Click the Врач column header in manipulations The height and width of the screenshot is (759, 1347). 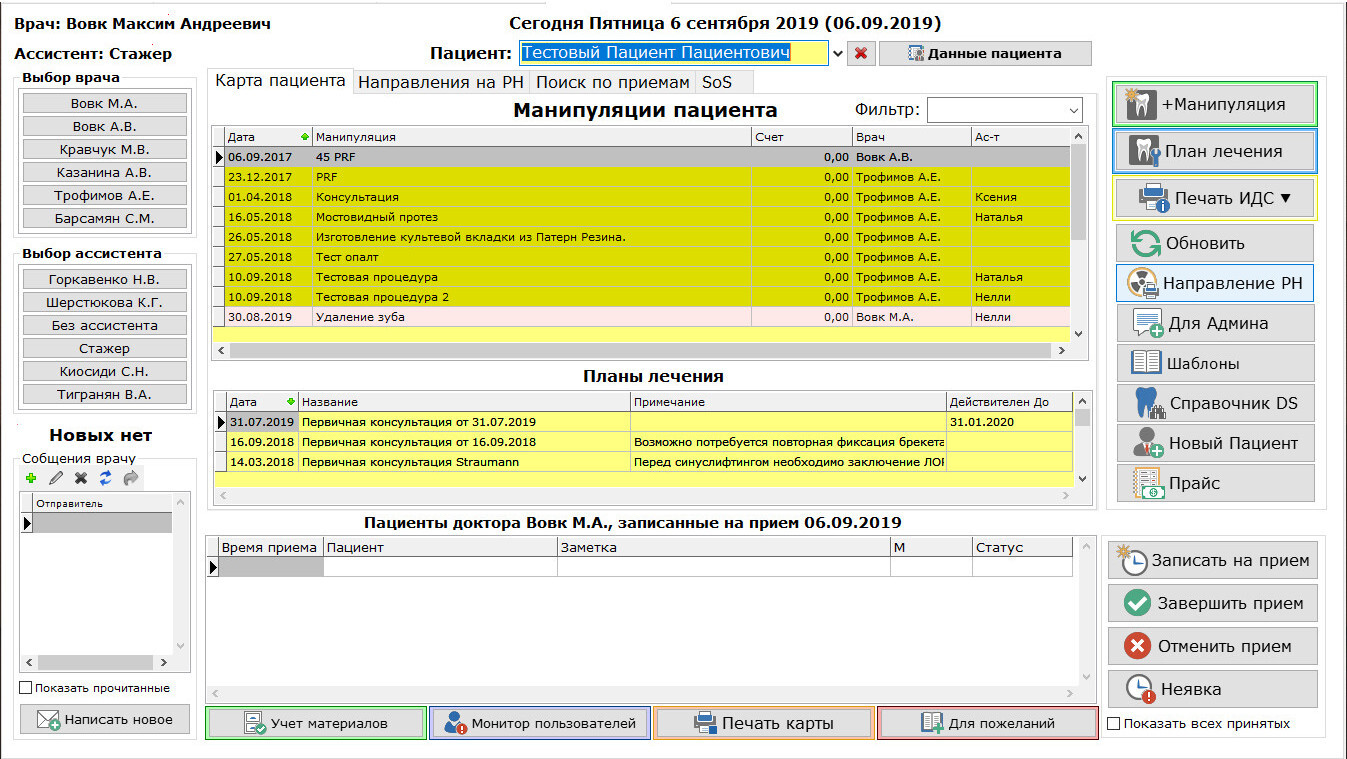[x=911, y=136]
